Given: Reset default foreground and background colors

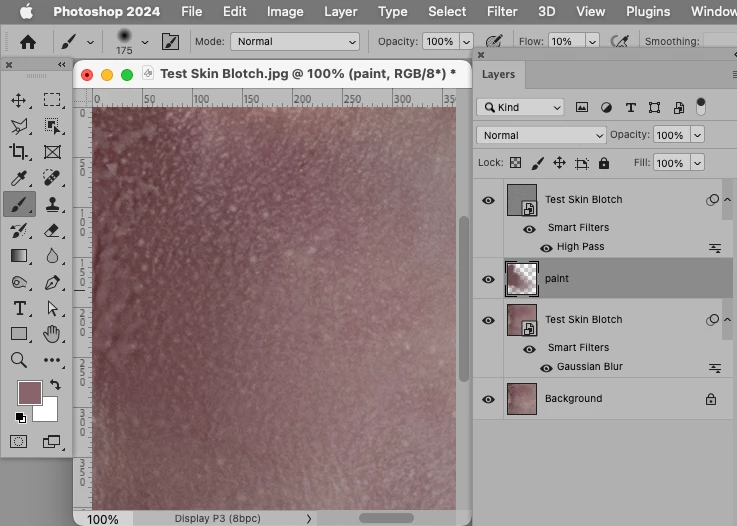Looking at the screenshot, I should pos(21,417).
